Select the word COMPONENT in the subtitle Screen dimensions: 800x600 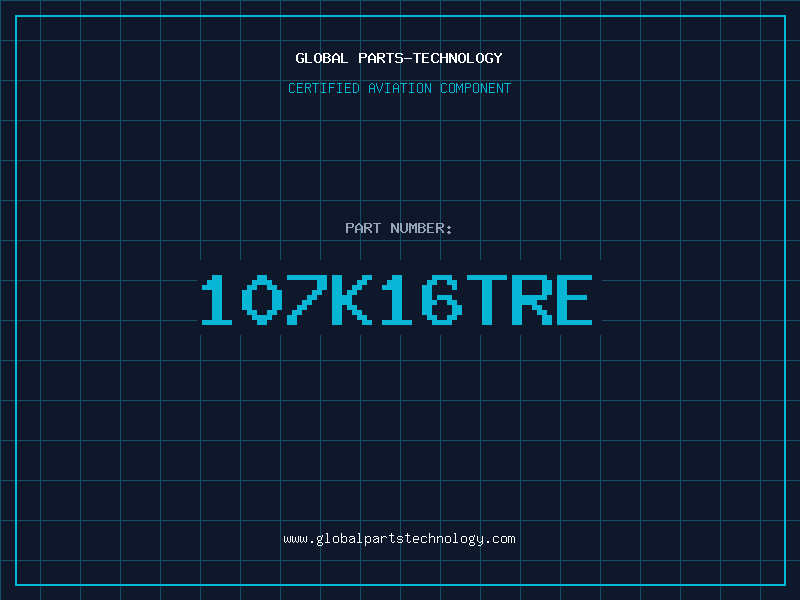coord(476,88)
